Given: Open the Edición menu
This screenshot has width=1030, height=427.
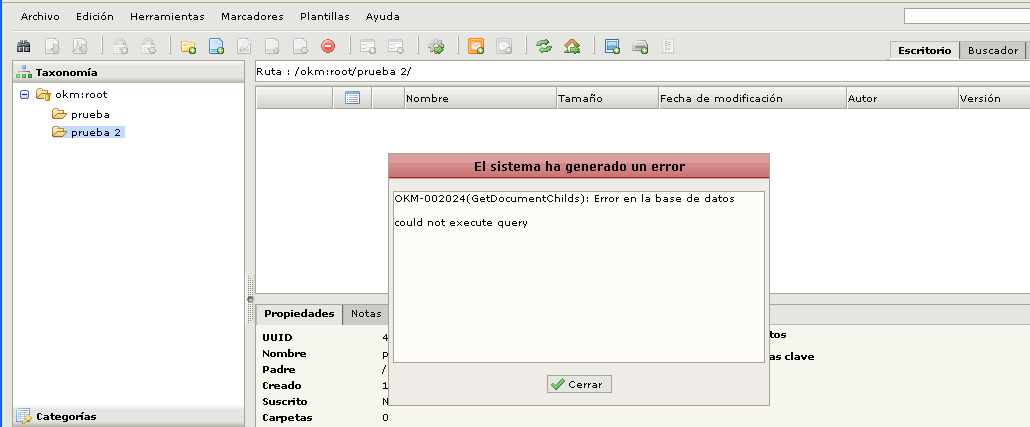Looking at the screenshot, I should pyautogui.click(x=95, y=16).
